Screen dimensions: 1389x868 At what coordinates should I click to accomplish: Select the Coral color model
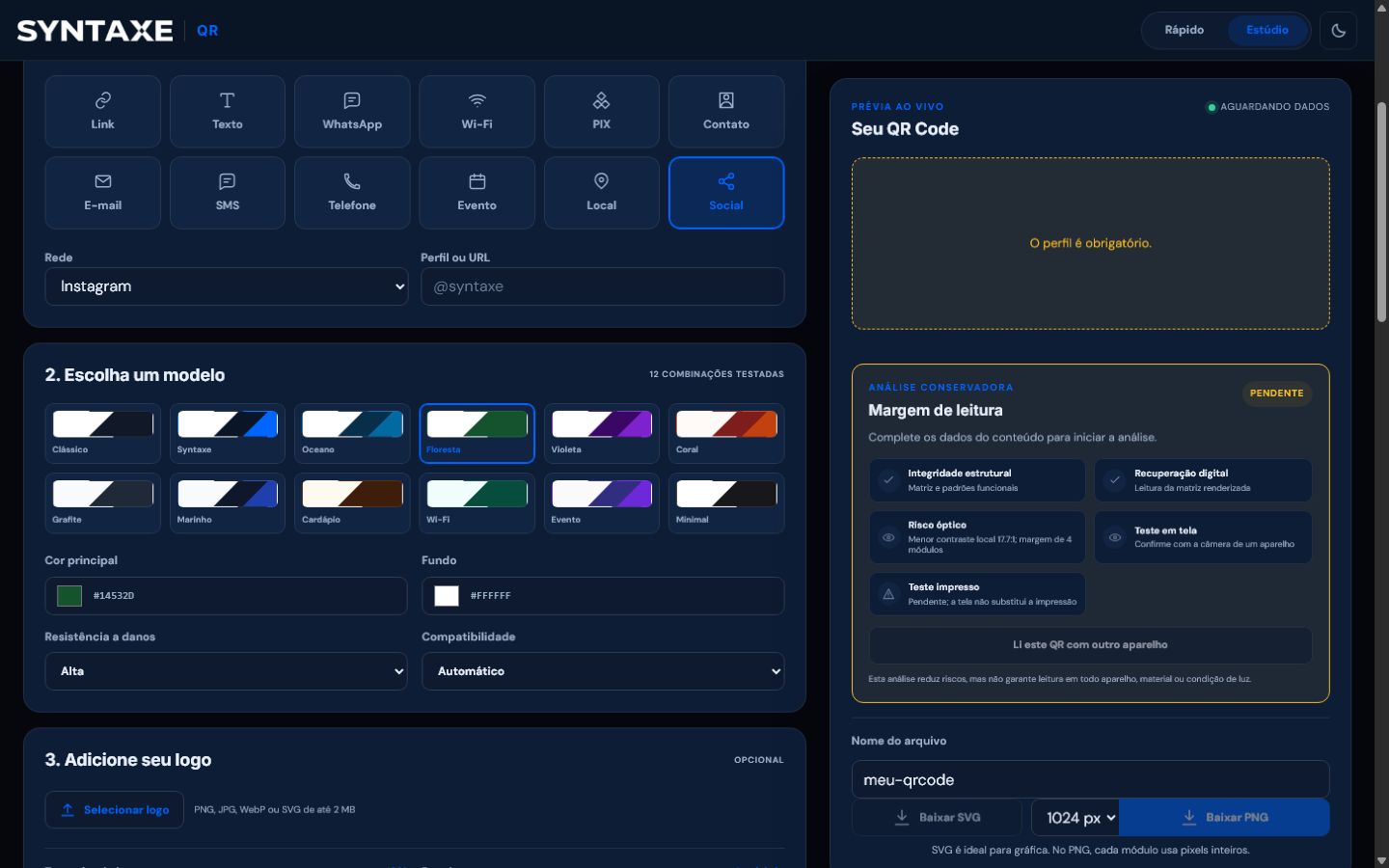[726, 434]
